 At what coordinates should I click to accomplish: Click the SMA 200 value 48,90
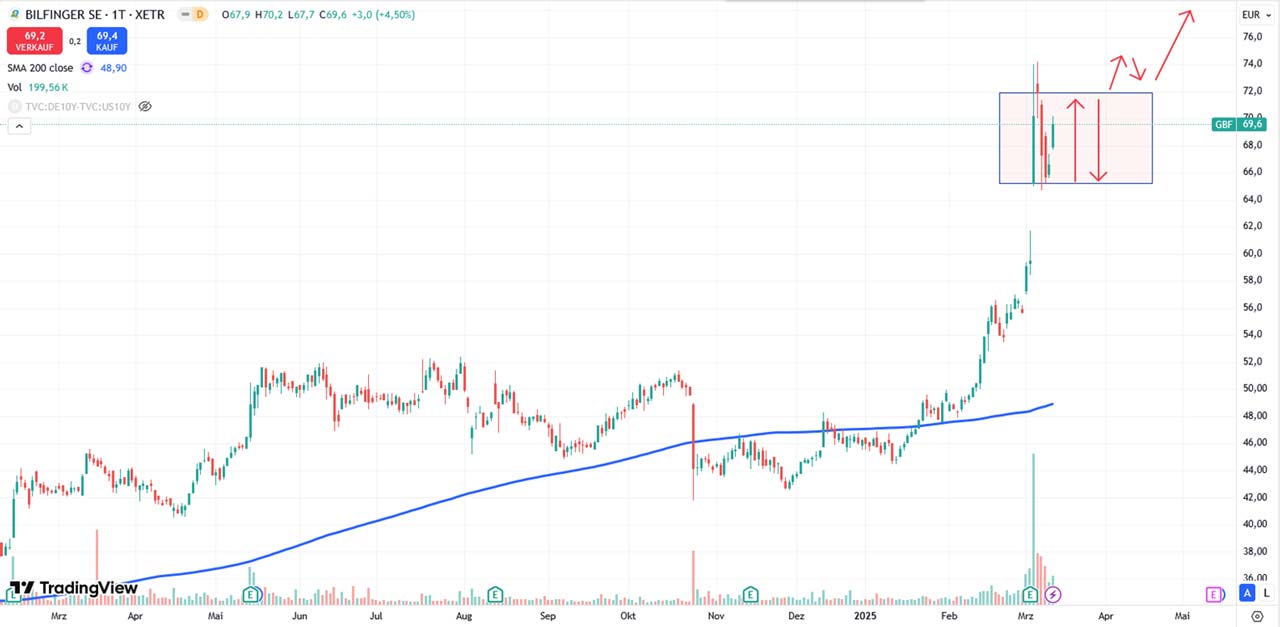[113, 68]
